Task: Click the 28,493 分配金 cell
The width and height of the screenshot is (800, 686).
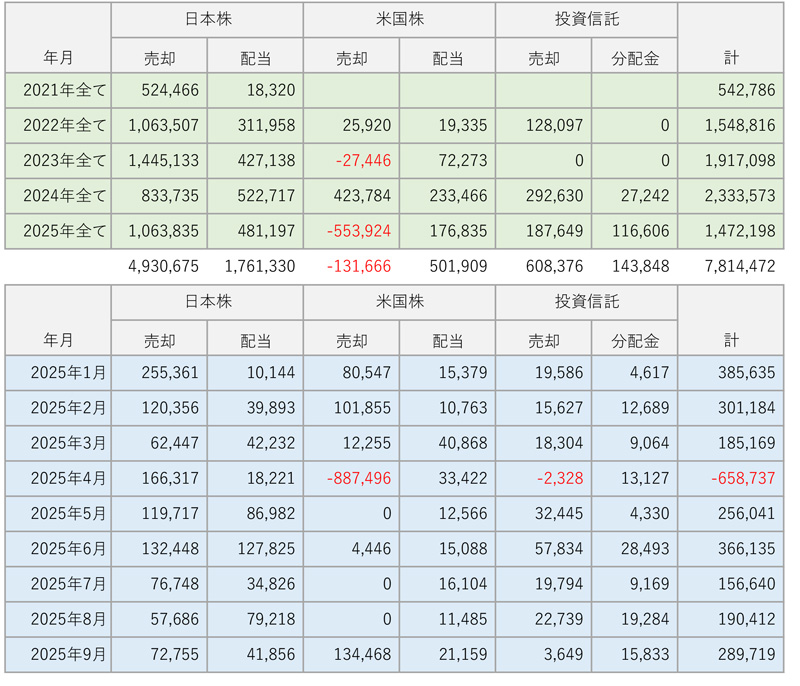Action: [645, 549]
